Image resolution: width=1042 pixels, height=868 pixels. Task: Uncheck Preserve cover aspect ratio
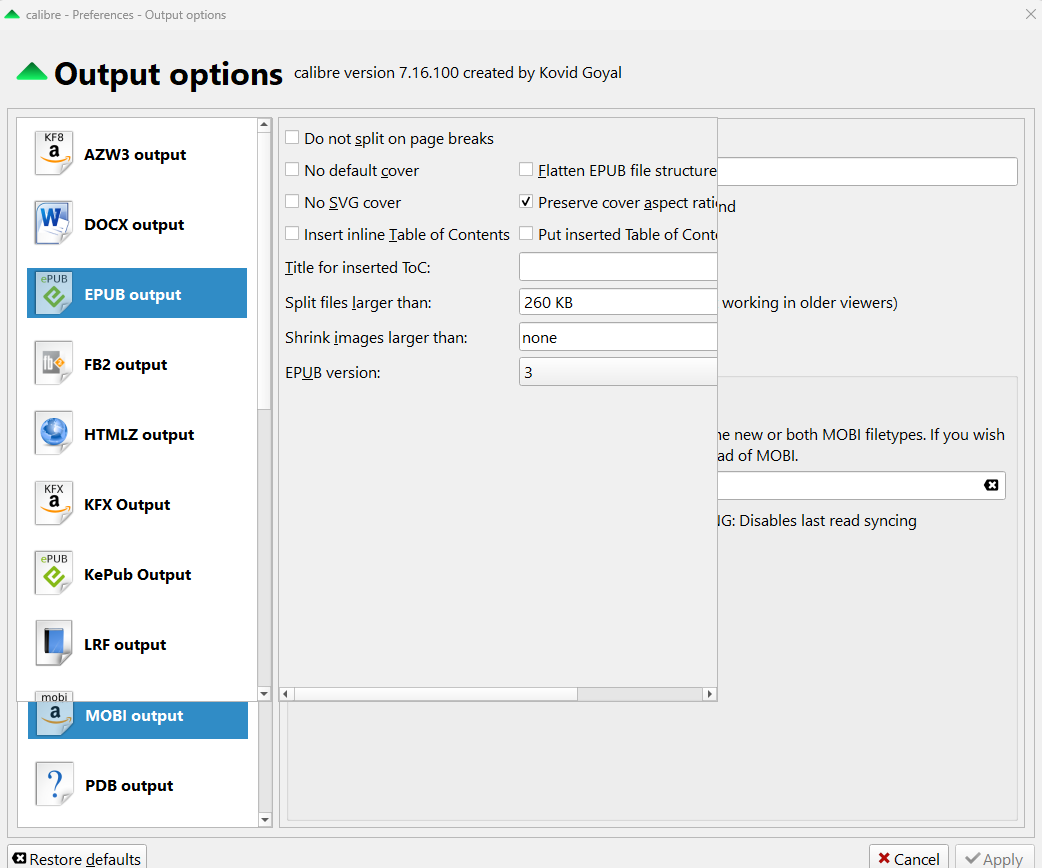[x=527, y=203]
